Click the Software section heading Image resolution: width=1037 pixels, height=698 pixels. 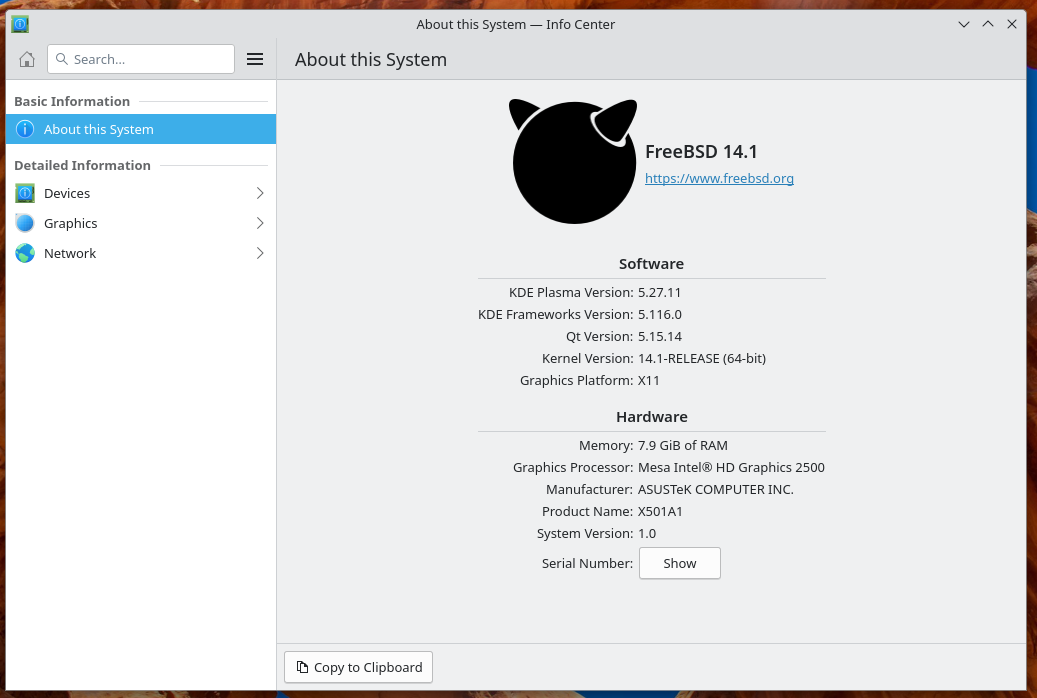coord(651,263)
